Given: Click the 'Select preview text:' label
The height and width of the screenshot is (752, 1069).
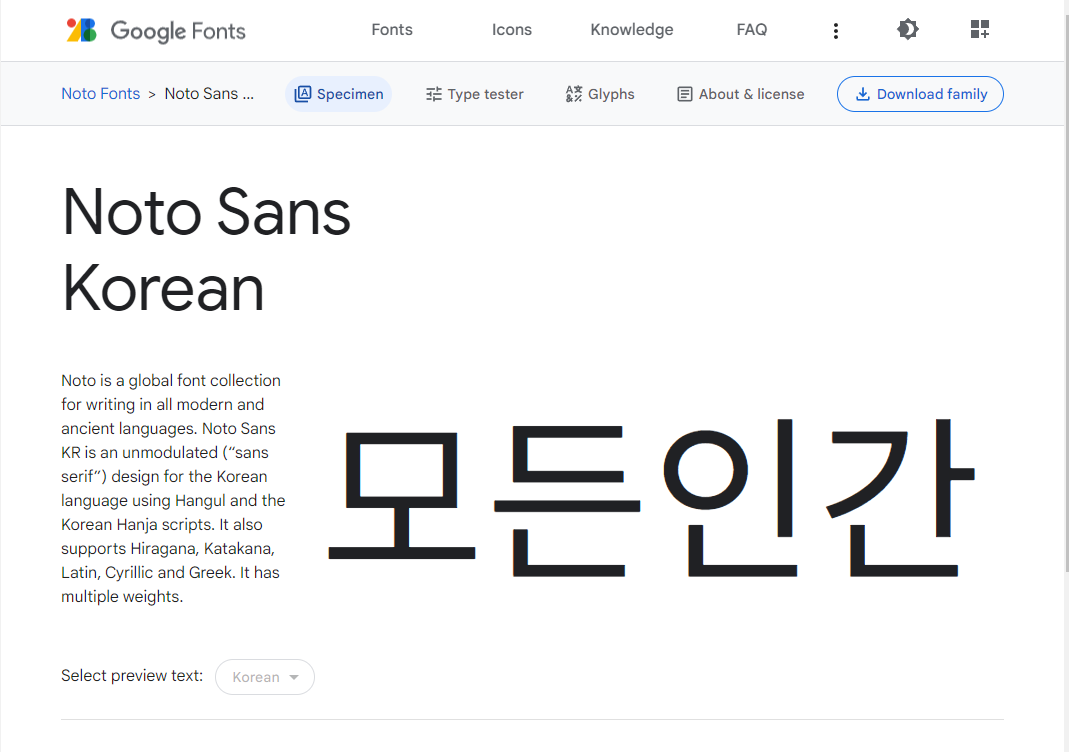Looking at the screenshot, I should pyautogui.click(x=132, y=676).
